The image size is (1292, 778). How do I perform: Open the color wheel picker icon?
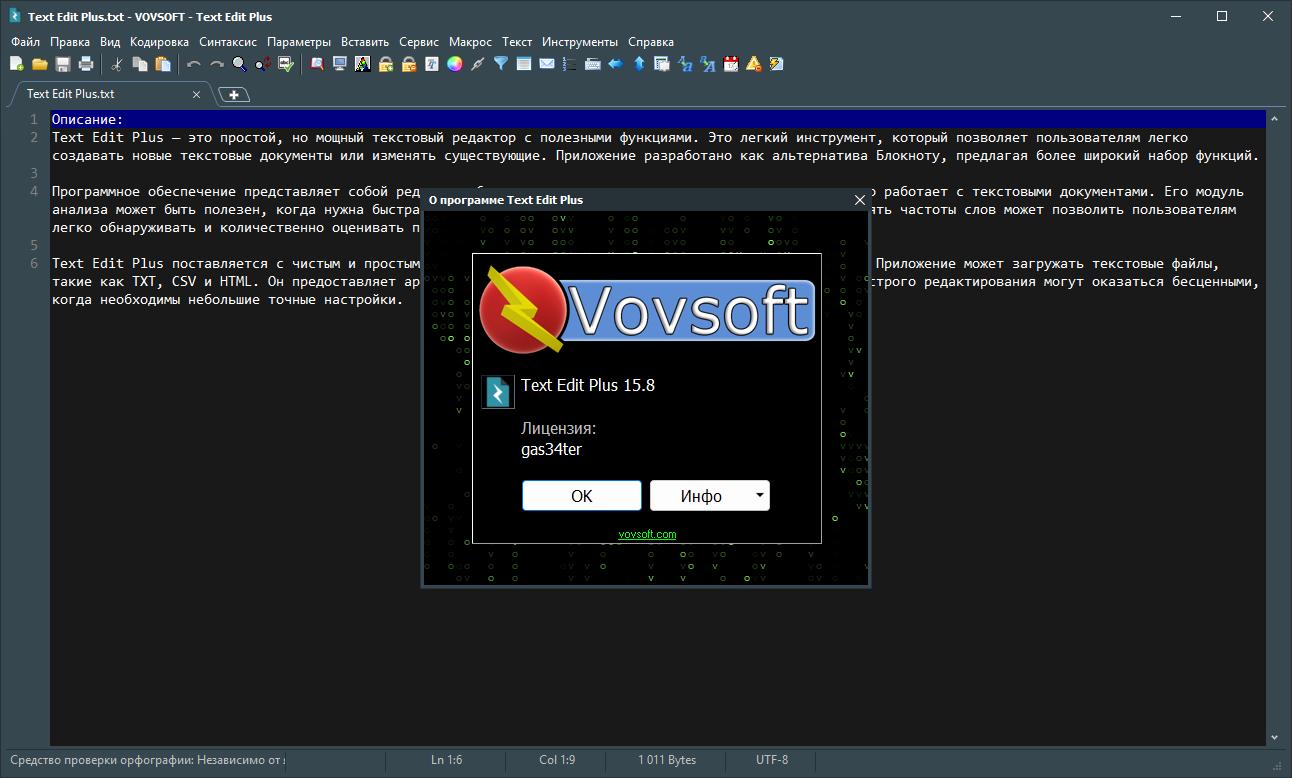coord(455,64)
